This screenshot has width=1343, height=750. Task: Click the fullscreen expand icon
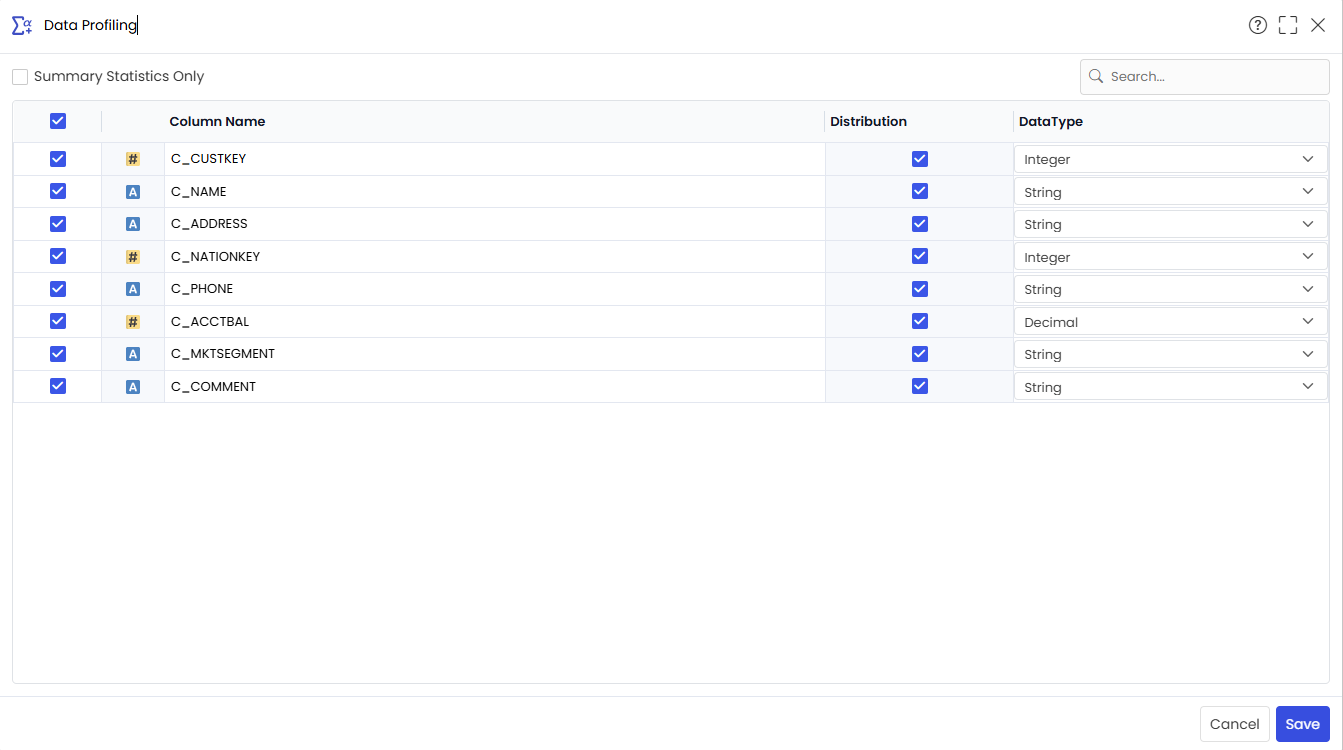click(1288, 25)
